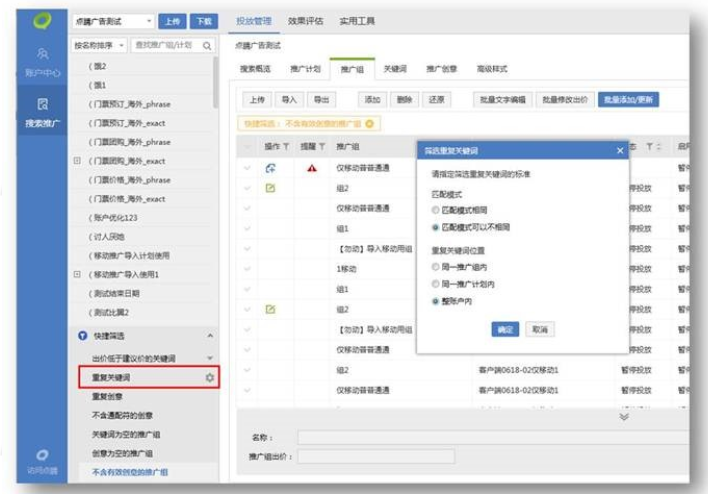Switch to the 效果评估 top tab

click(x=306, y=21)
